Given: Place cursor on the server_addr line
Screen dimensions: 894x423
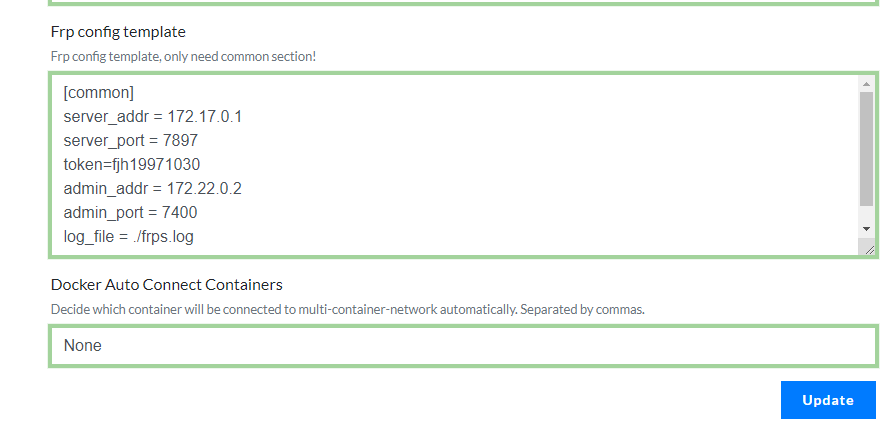Looking at the screenshot, I should [152, 117].
